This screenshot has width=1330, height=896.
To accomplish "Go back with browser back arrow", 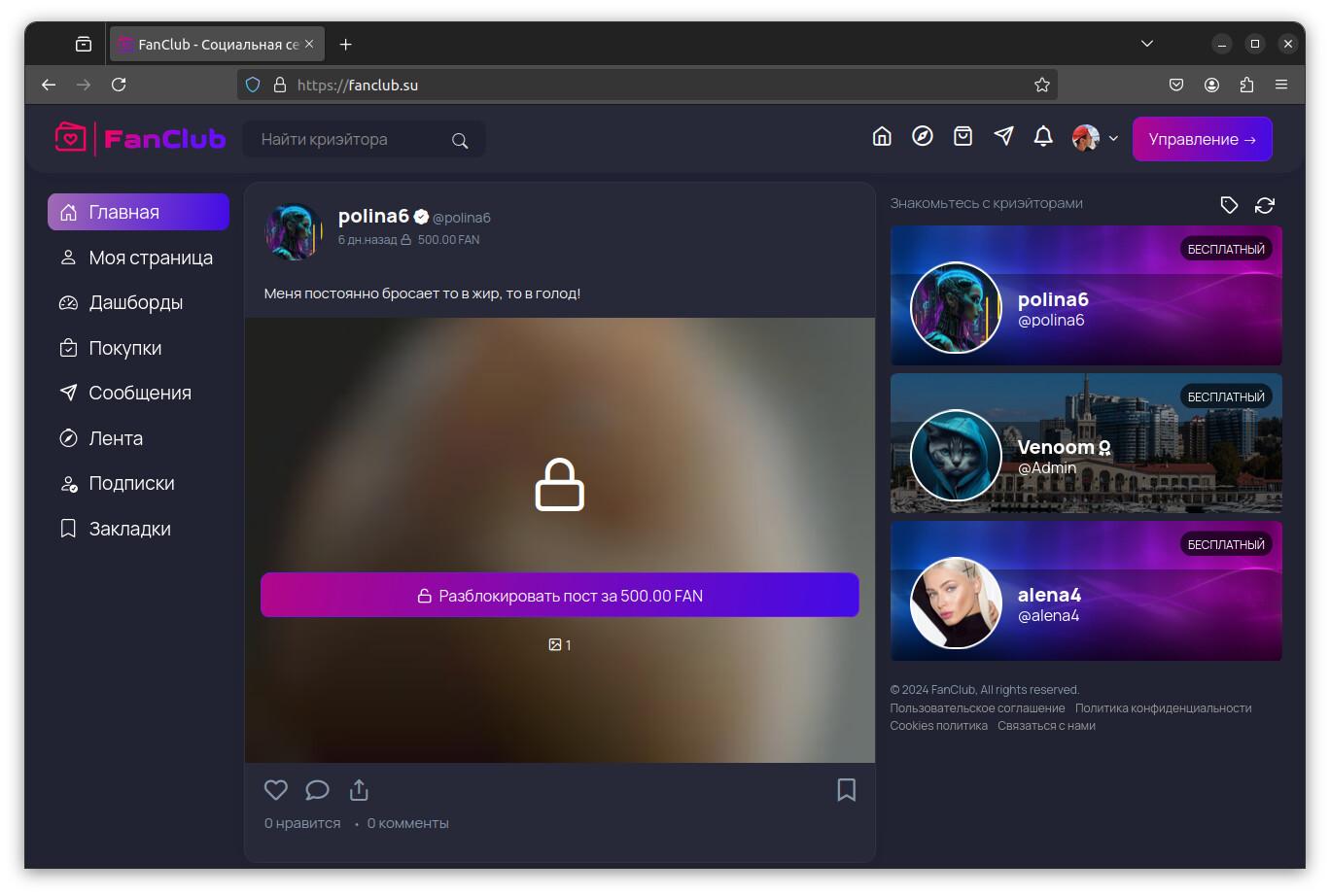I will [x=49, y=85].
